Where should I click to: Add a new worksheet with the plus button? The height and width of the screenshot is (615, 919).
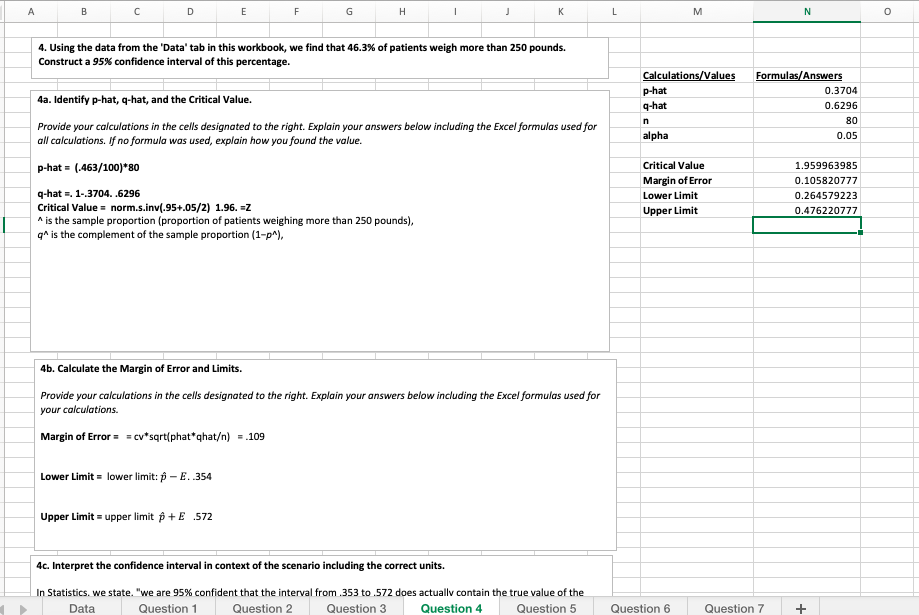[x=799, y=608]
